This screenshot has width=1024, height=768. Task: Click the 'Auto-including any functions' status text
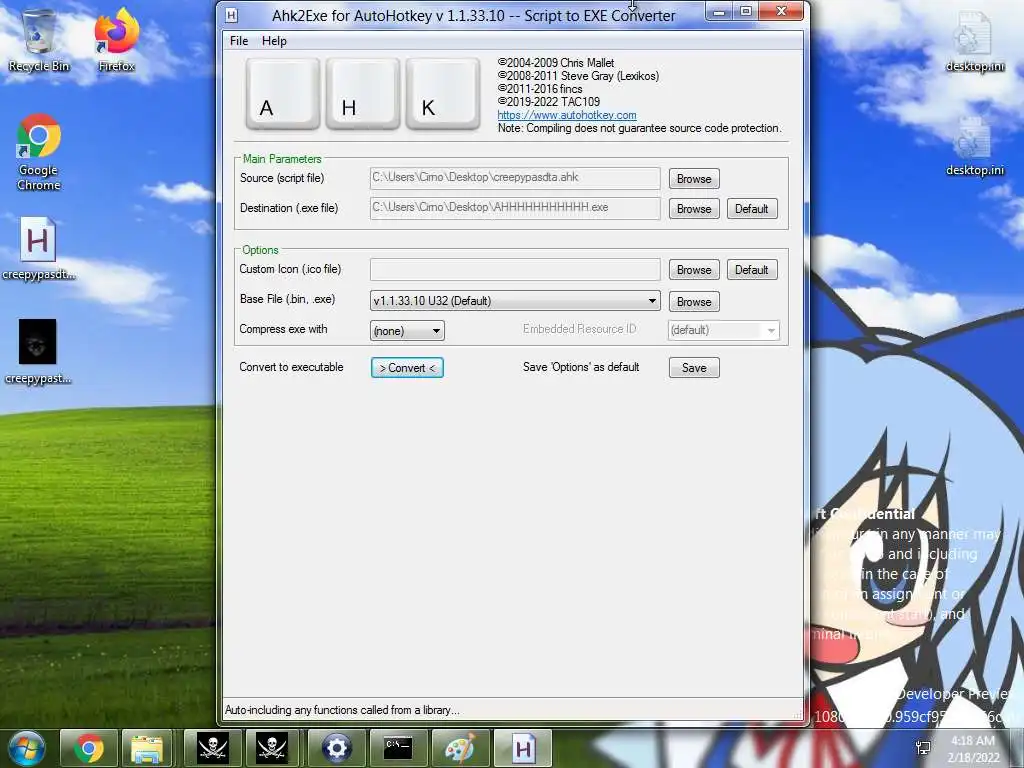[x=342, y=710]
